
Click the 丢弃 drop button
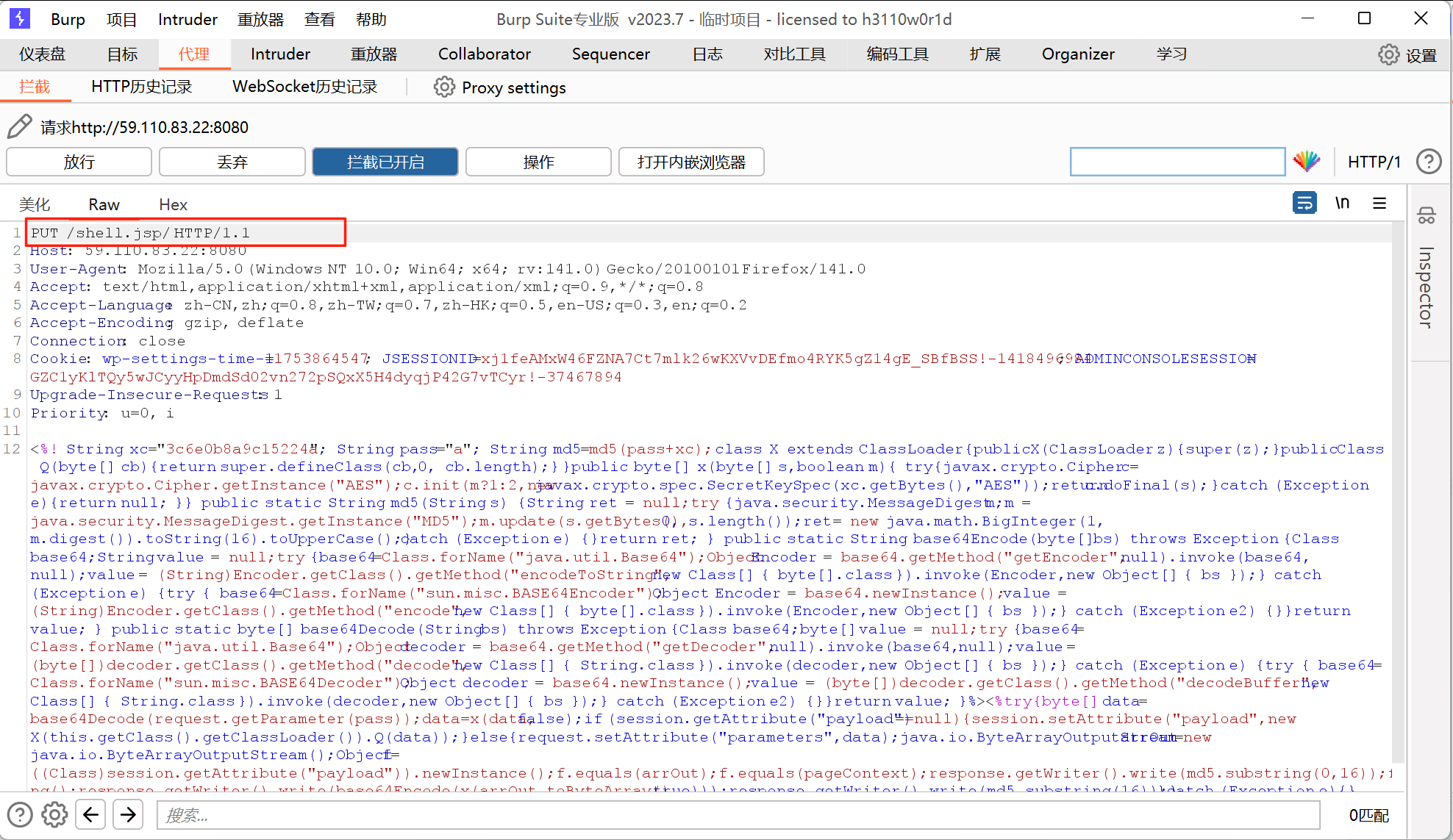232,162
